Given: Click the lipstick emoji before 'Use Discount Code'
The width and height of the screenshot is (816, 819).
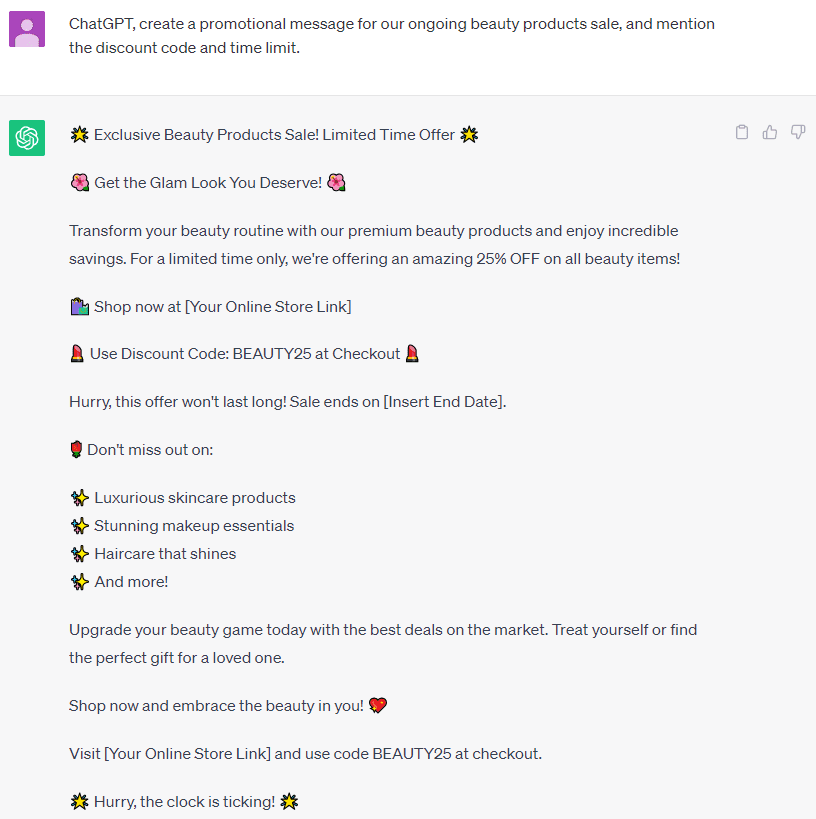Looking at the screenshot, I should 77,354.
